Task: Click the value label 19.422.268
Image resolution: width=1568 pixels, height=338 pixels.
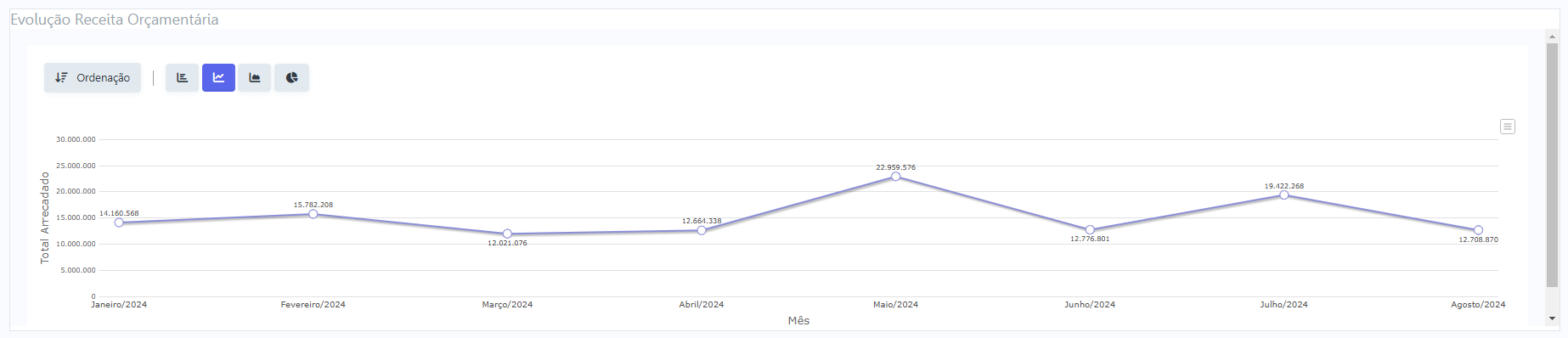Action: pyautogui.click(x=1284, y=186)
